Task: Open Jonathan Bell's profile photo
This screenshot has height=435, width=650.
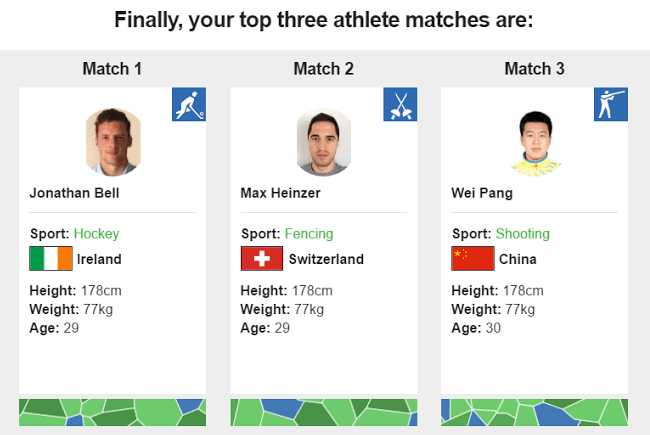Action: [113, 142]
